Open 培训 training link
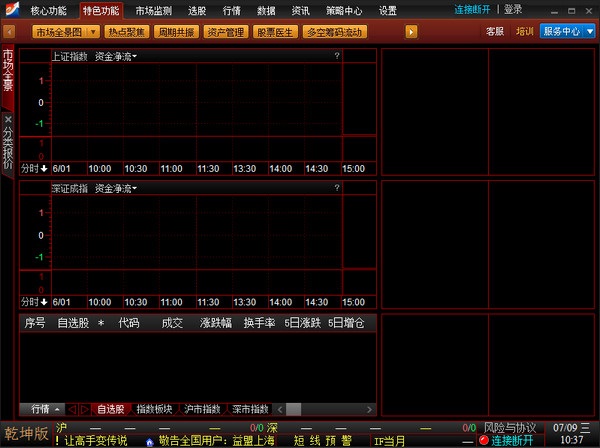The height and width of the screenshot is (448, 600). 525,31
